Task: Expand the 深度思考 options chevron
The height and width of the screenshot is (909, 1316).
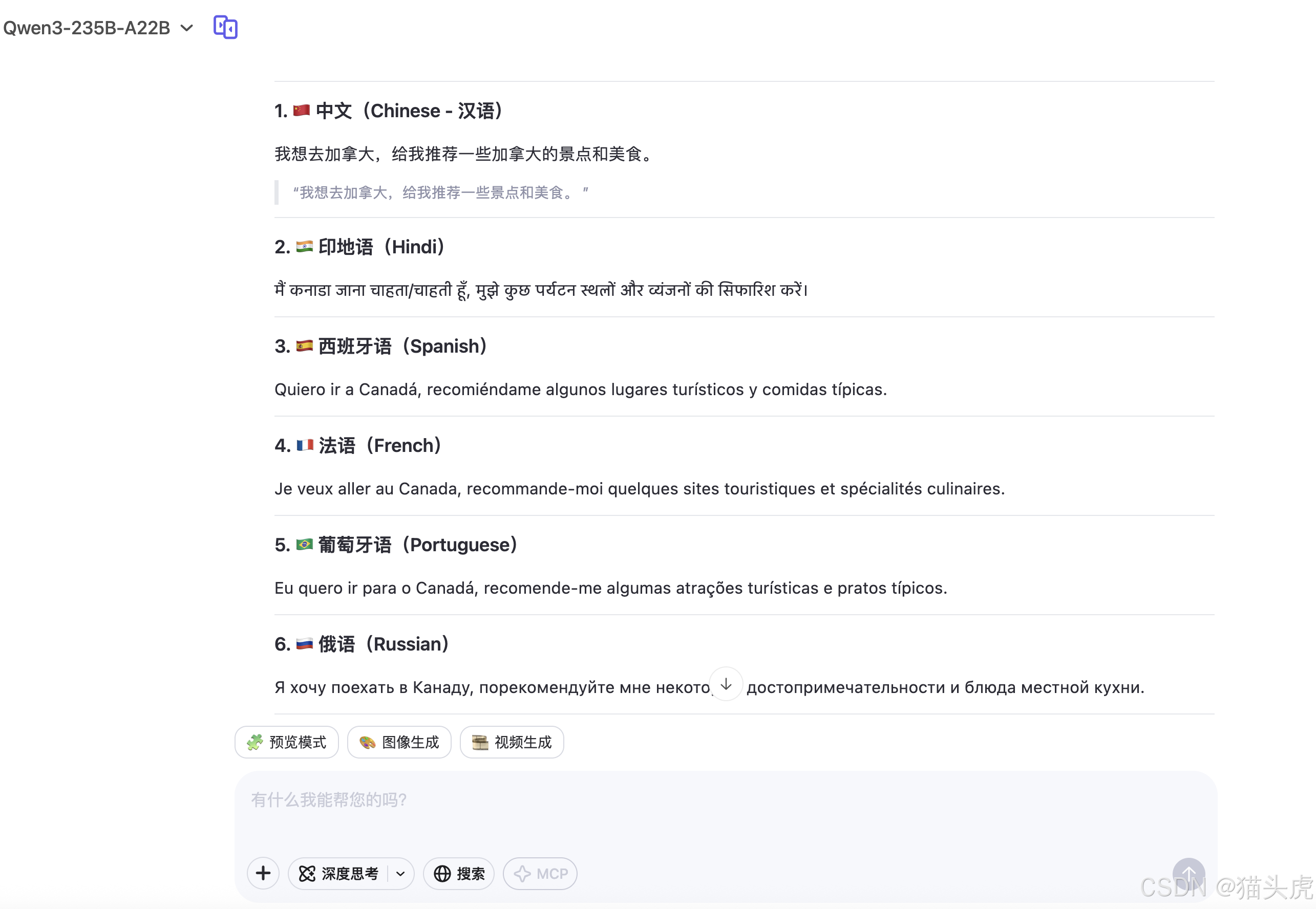Action: [x=400, y=873]
